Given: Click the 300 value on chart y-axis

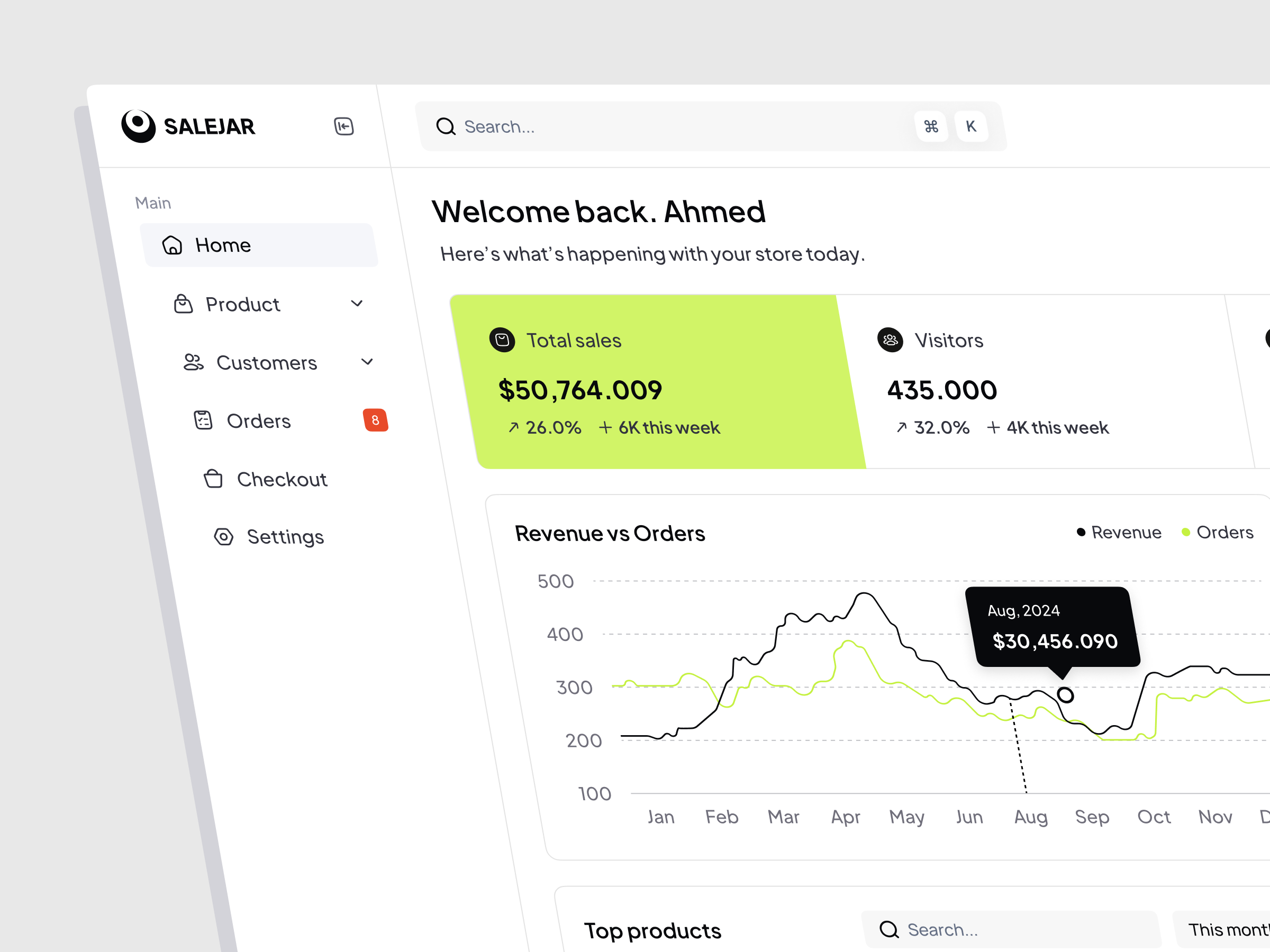Looking at the screenshot, I should [574, 687].
